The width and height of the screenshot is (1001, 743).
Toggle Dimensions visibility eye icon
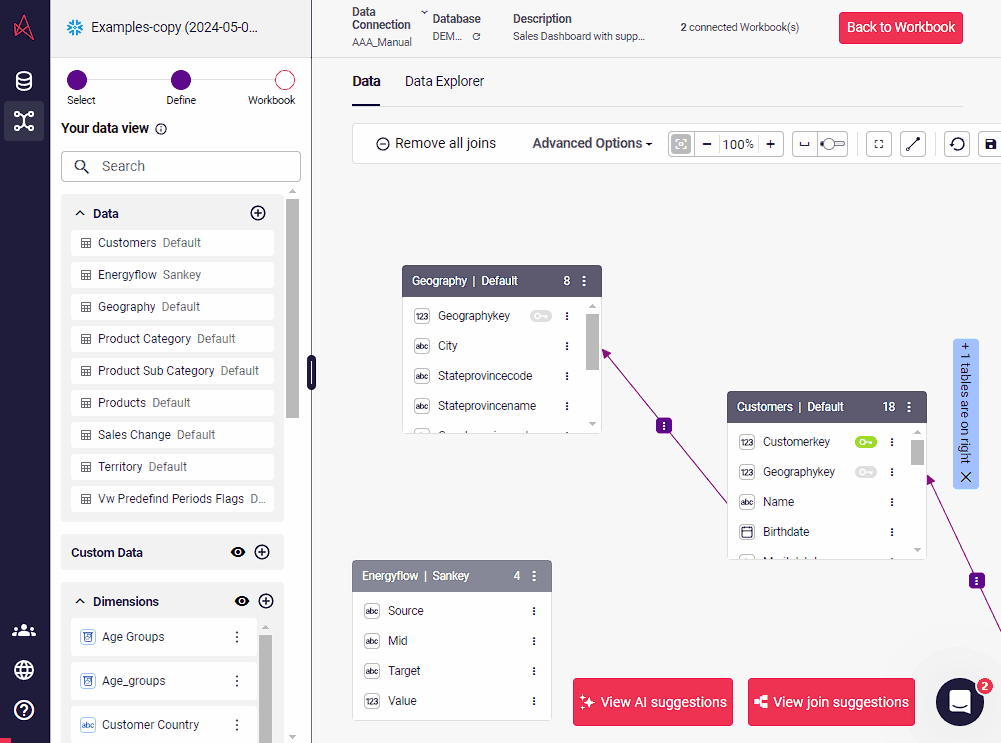tap(242, 601)
